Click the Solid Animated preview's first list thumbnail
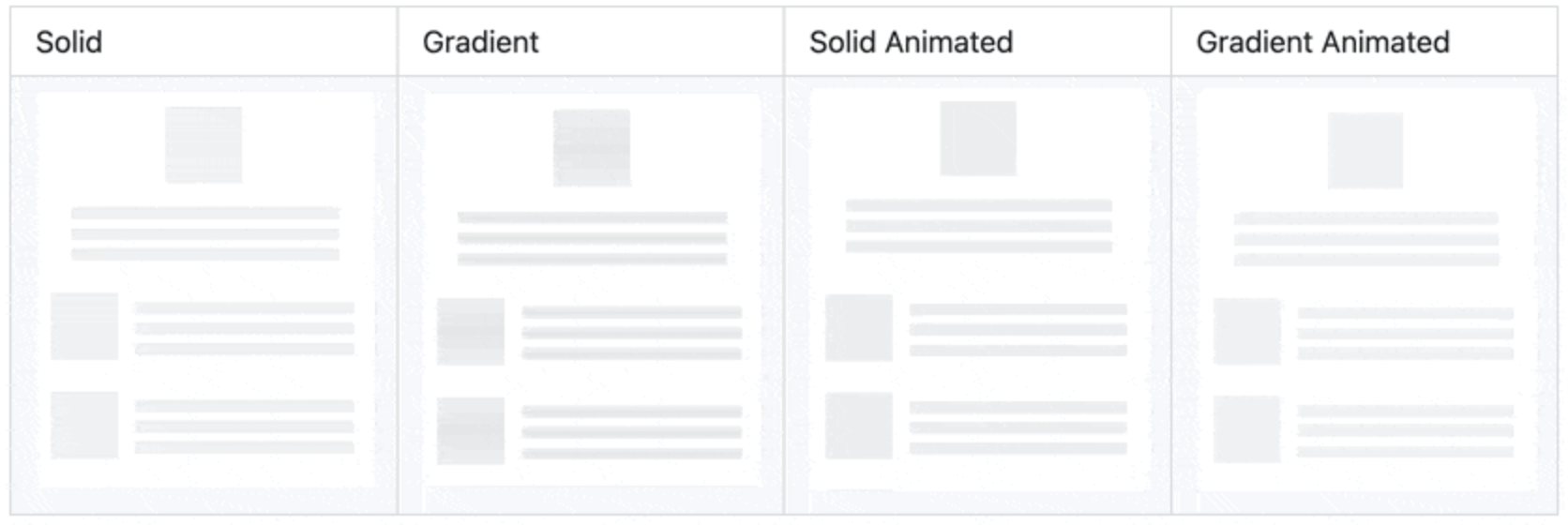The image size is (1568, 525). (859, 327)
